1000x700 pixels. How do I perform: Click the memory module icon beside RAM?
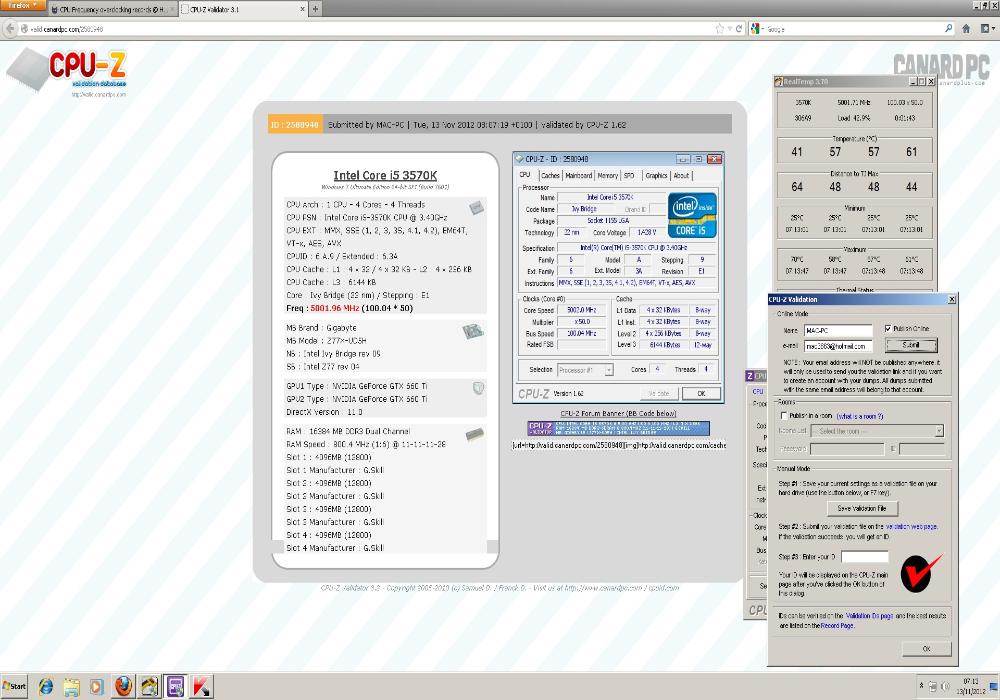click(x=474, y=435)
